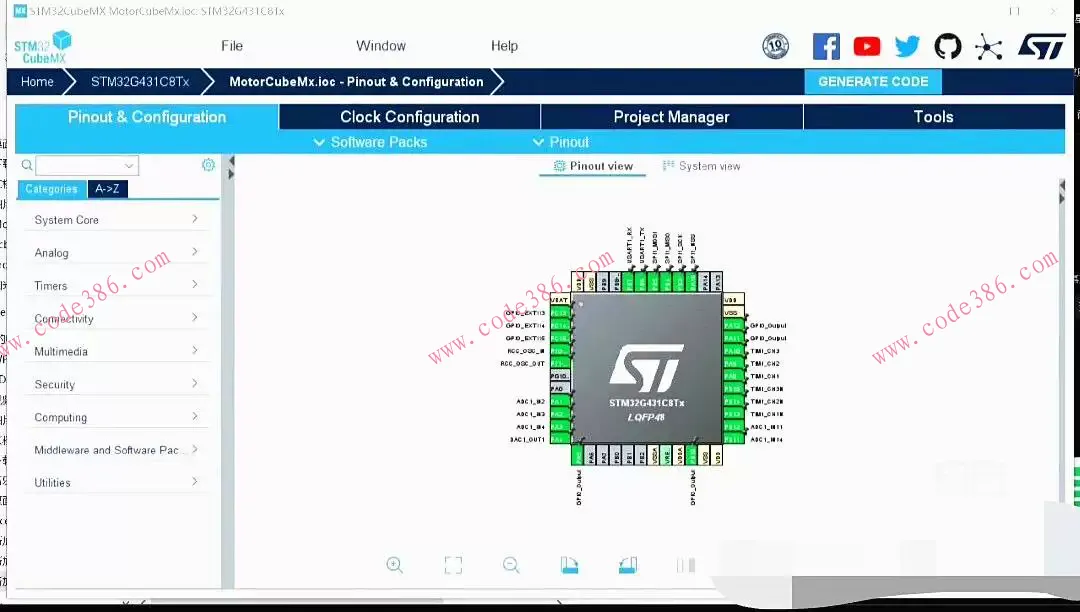
Task: Select the pin assigned to ADC1_IN14
Action: click(734, 439)
